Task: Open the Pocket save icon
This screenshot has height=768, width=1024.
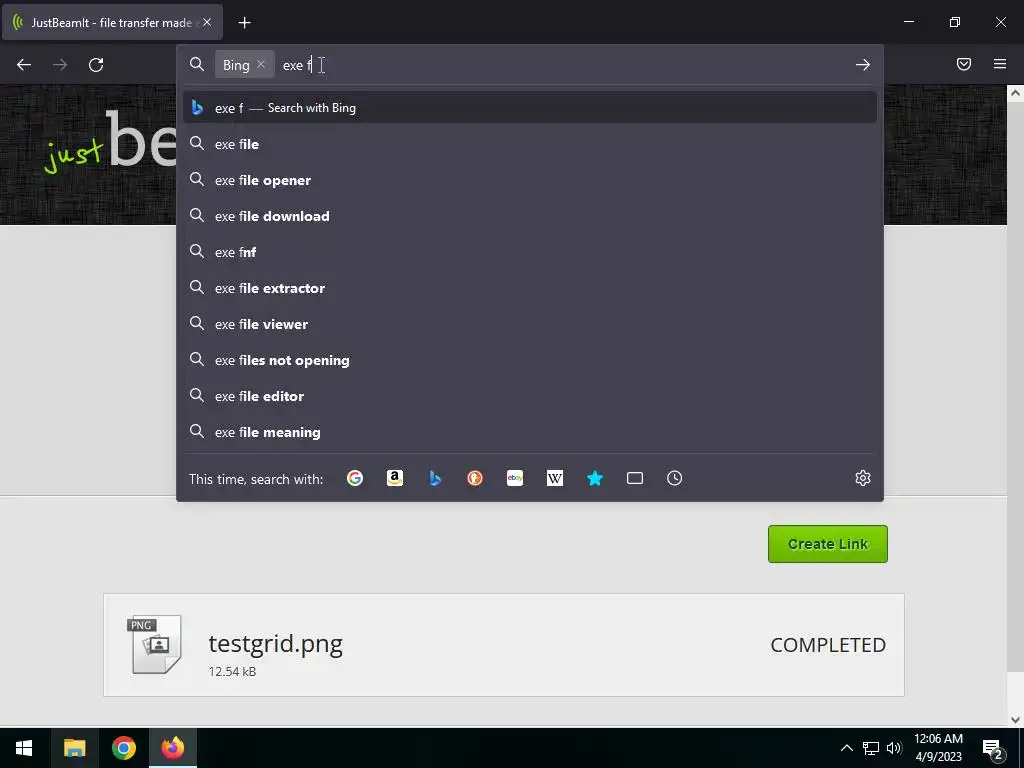Action: tap(964, 64)
